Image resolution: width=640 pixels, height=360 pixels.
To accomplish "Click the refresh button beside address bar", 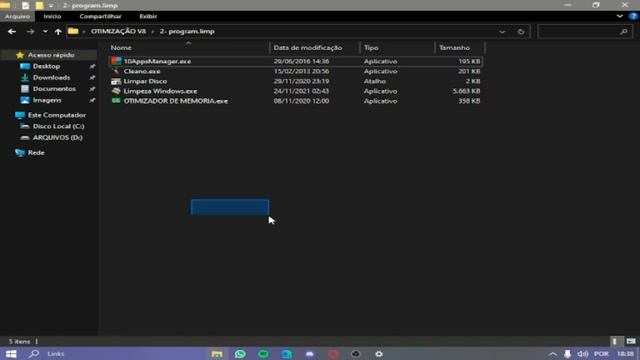I will [521, 31].
